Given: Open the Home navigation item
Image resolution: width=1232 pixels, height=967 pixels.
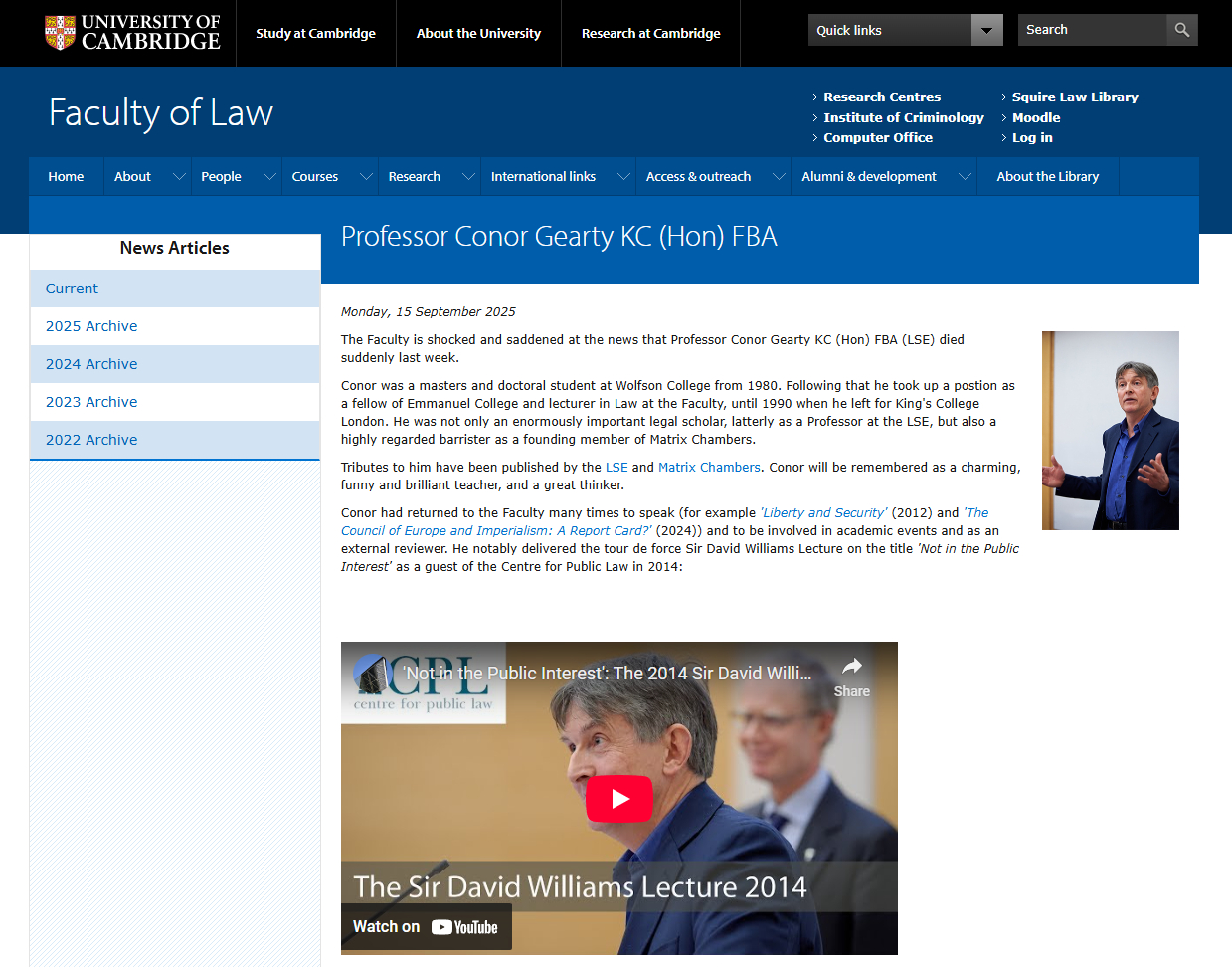Looking at the screenshot, I should pyautogui.click(x=66, y=176).
